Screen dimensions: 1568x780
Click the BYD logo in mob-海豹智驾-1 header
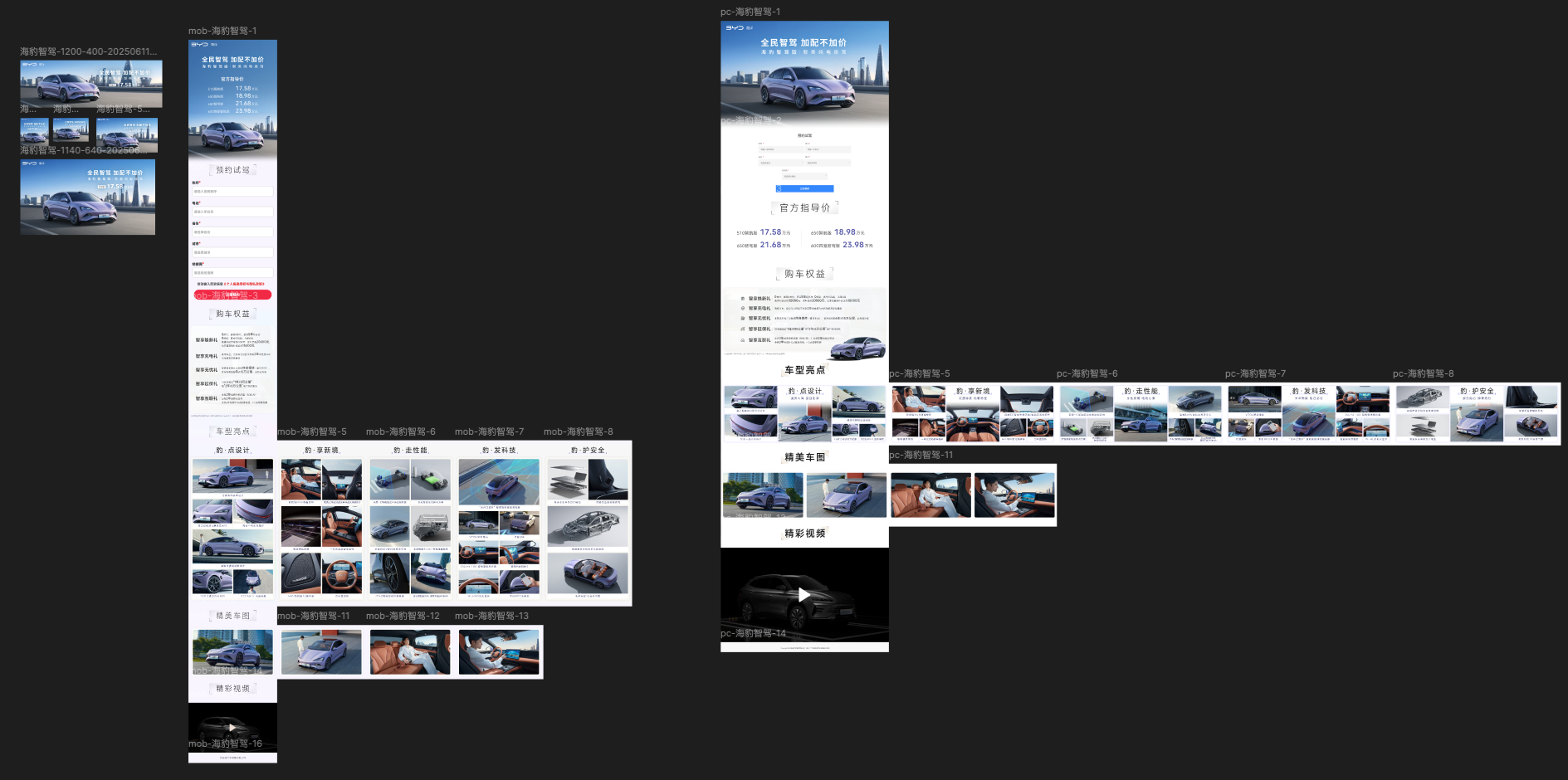pyautogui.click(x=200, y=44)
